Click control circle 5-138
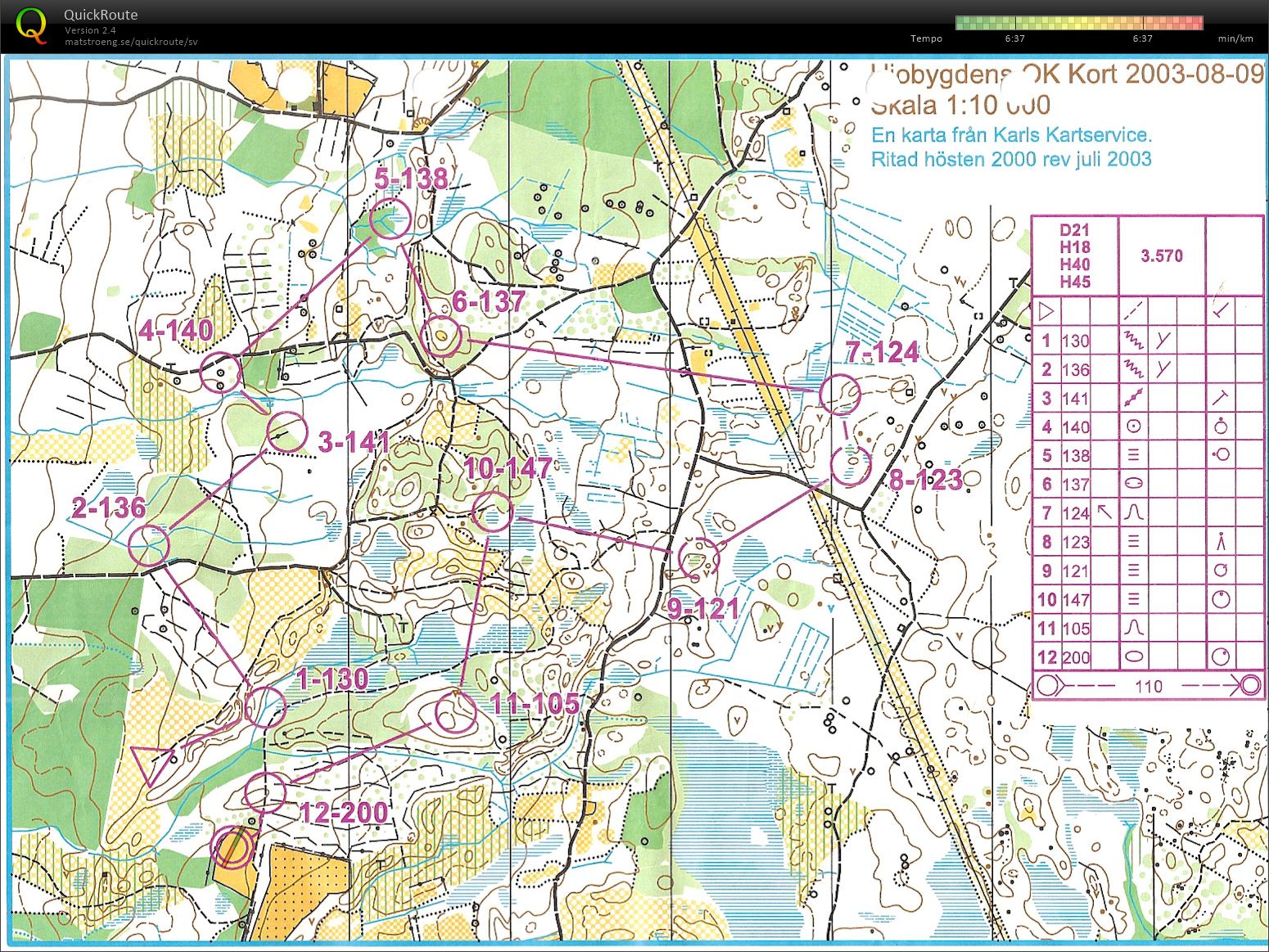The width and height of the screenshot is (1269, 952). tap(390, 219)
